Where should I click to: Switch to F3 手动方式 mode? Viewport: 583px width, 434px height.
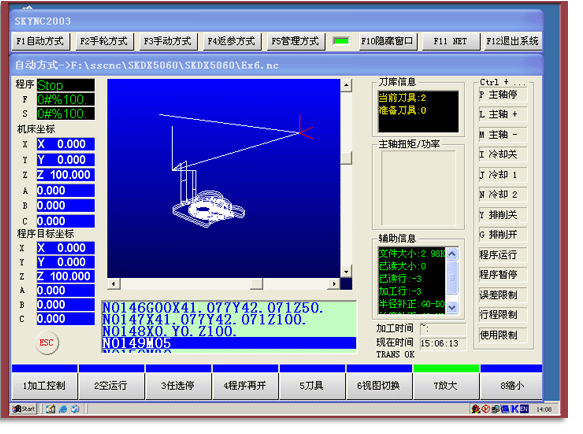168,41
